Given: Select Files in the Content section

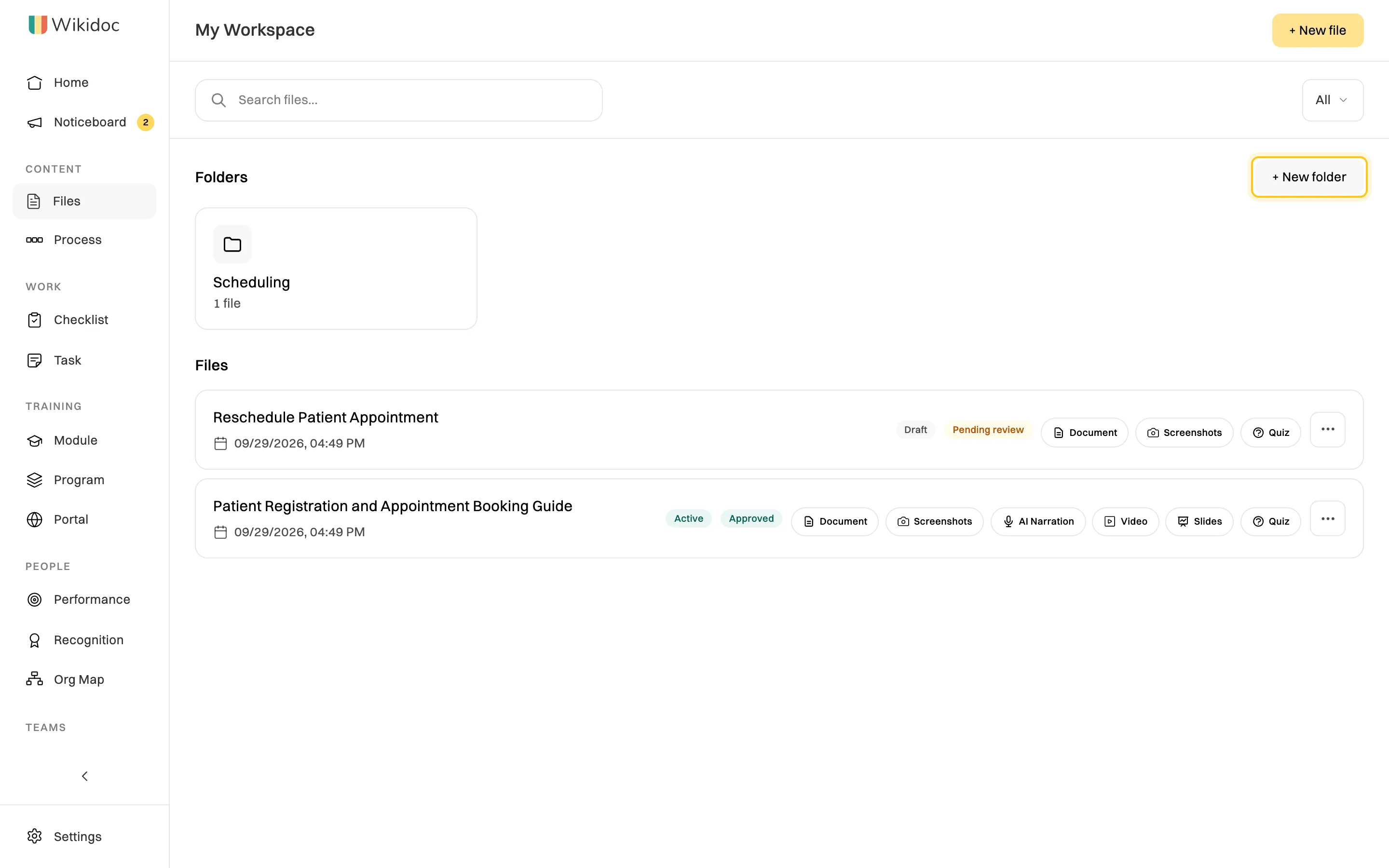Looking at the screenshot, I should tap(84, 201).
